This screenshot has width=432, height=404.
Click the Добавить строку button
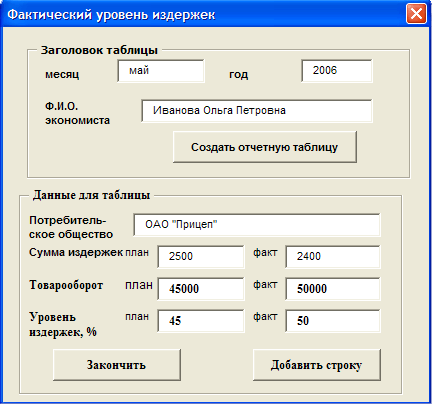[x=317, y=365]
